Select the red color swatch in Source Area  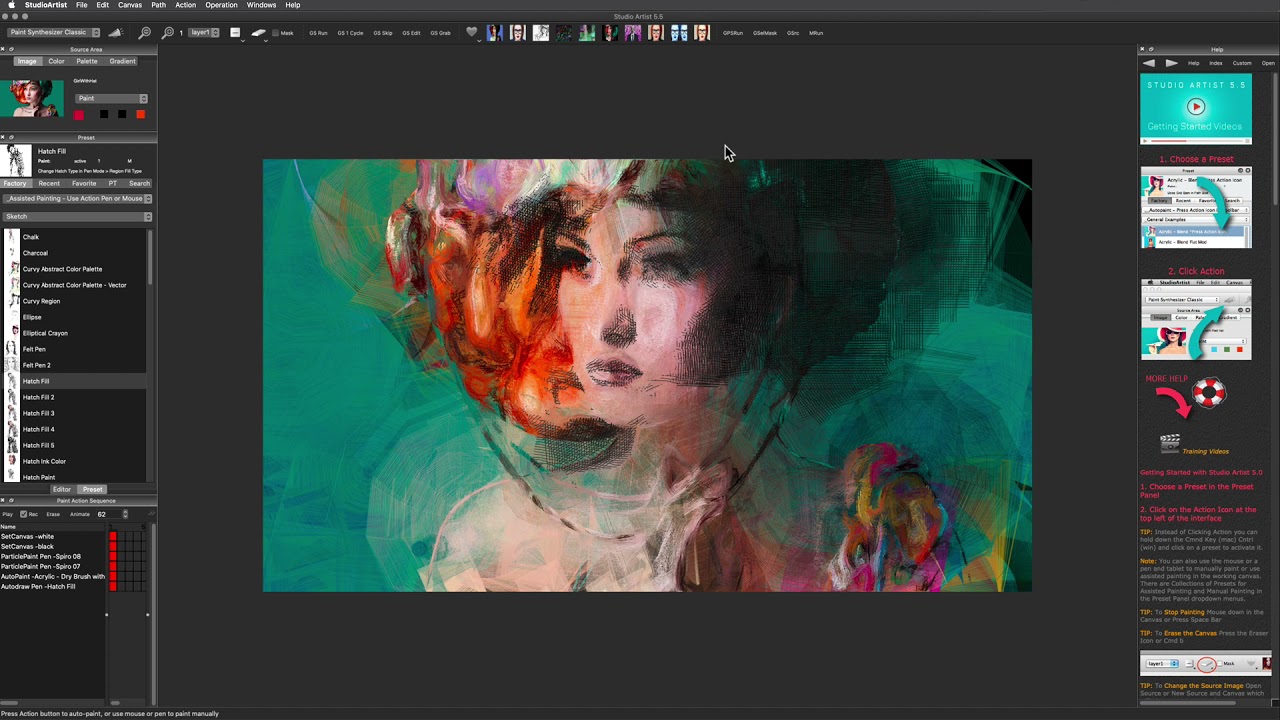click(79, 115)
